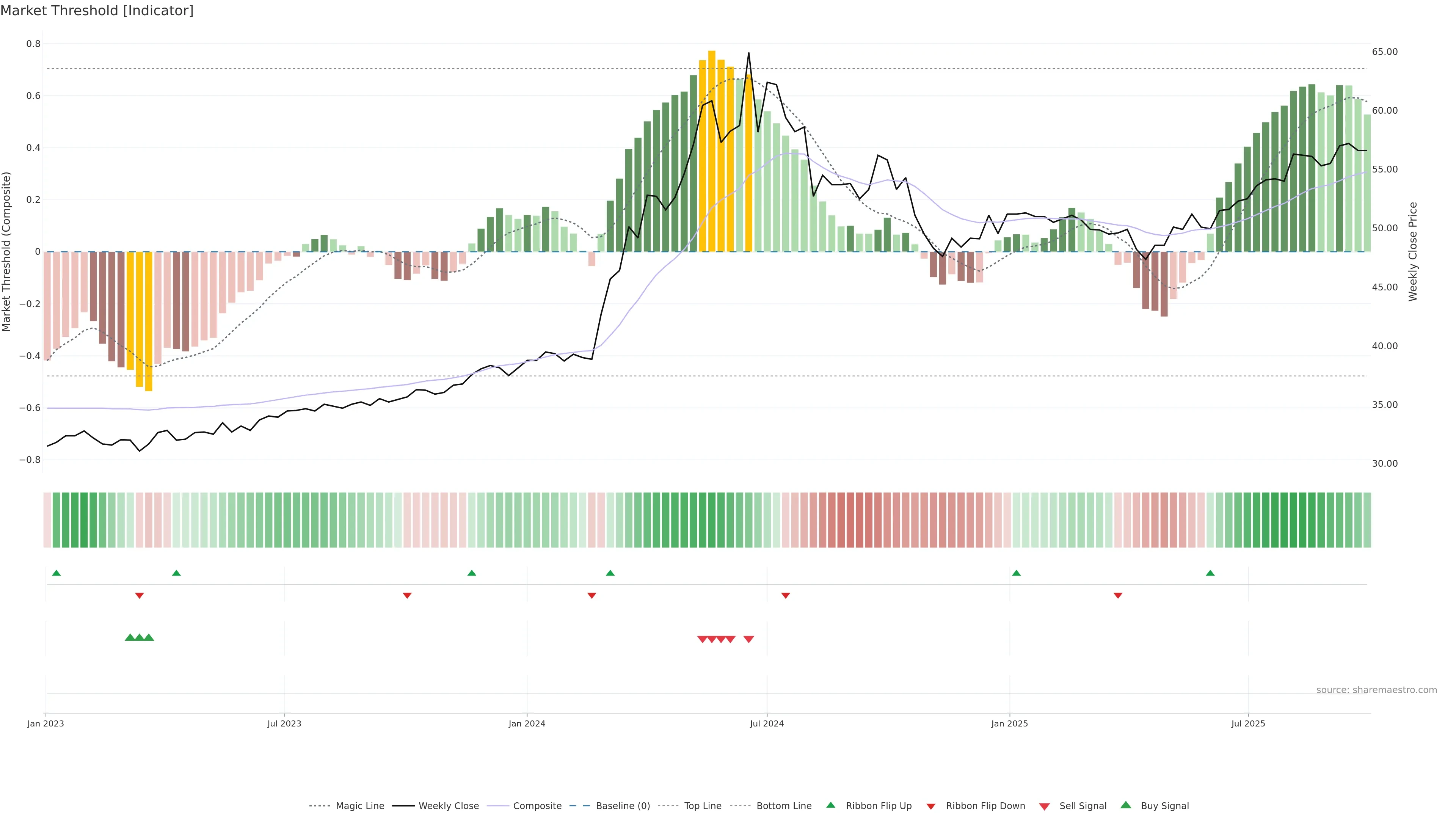Select Ribbon Flip Up marker just after Jan 2025
The width and height of the screenshot is (1456, 819).
pyautogui.click(x=1016, y=573)
